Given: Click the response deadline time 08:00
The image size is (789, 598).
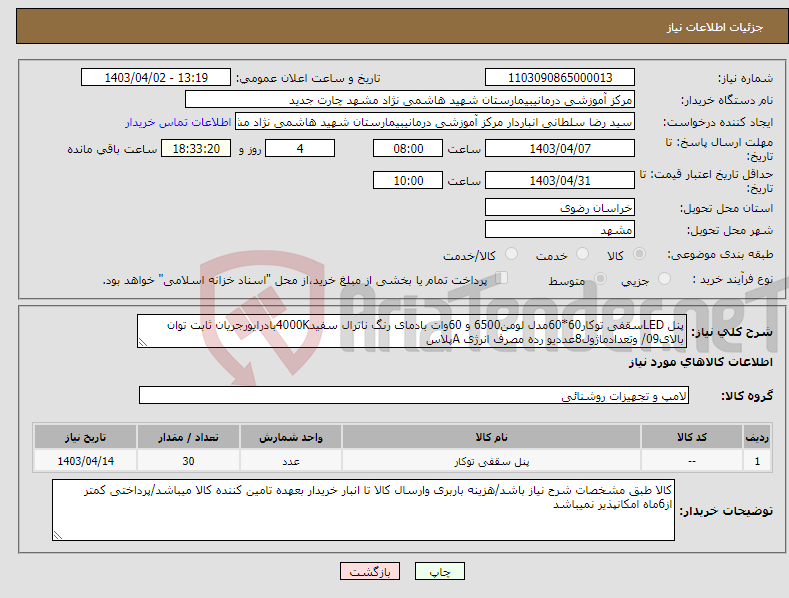Looking at the screenshot, I should pos(408,148).
